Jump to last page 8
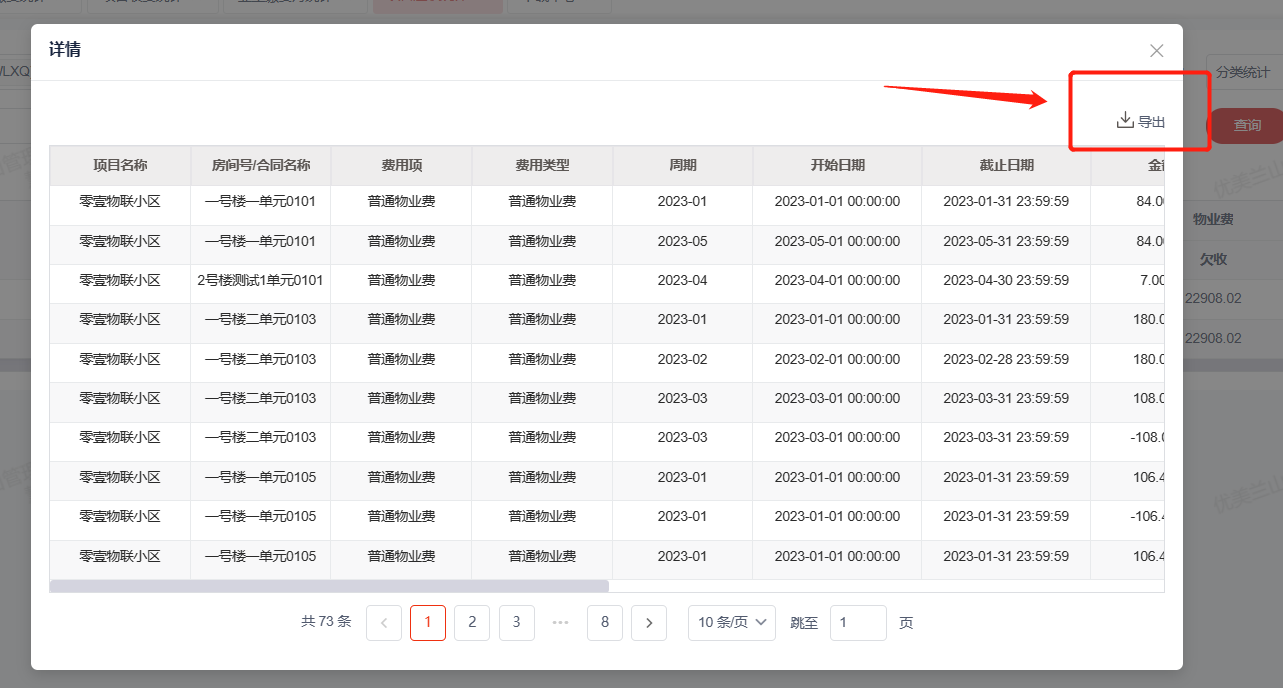The height and width of the screenshot is (688, 1283). click(605, 623)
